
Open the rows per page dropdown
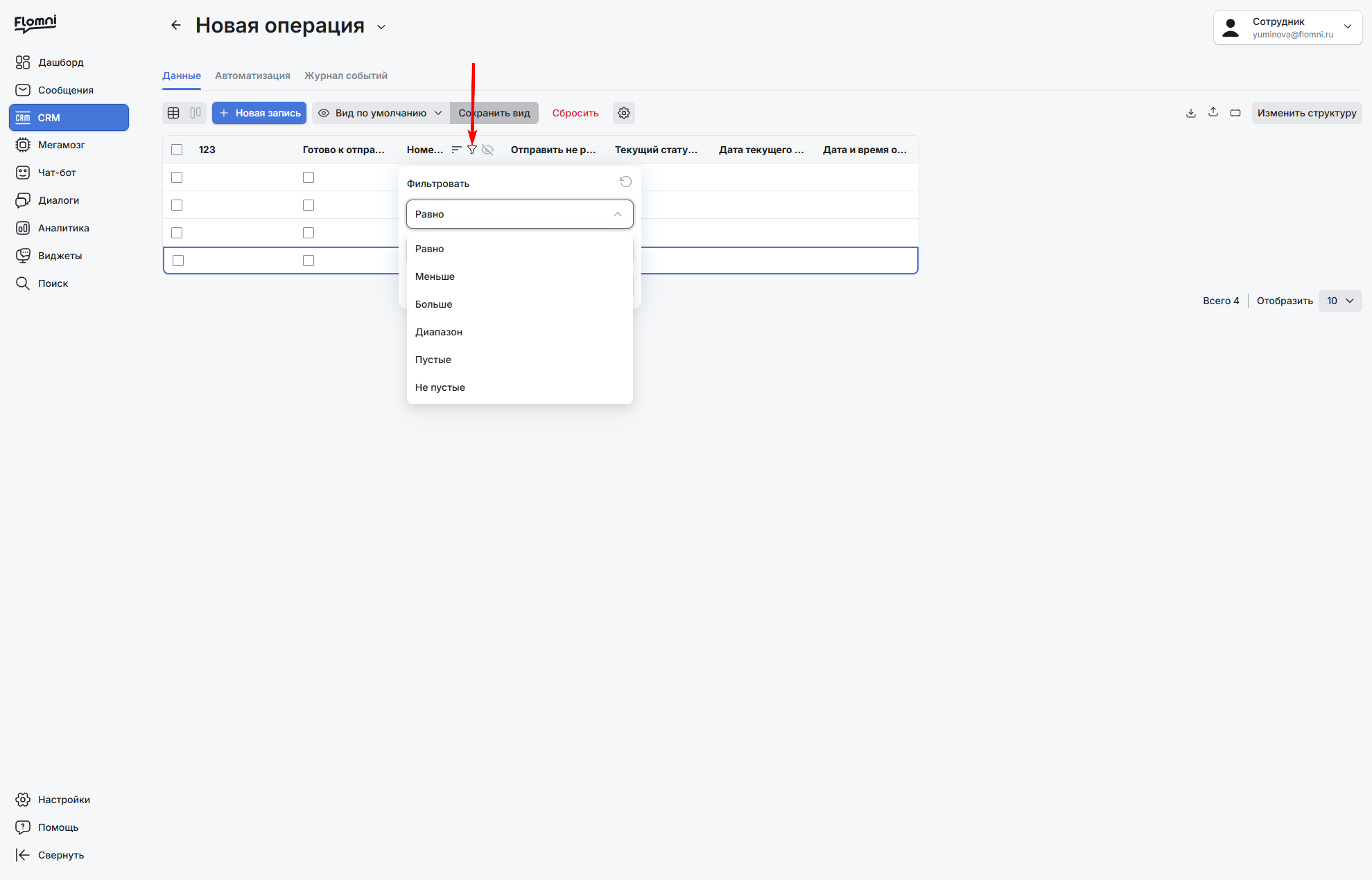tap(1340, 301)
